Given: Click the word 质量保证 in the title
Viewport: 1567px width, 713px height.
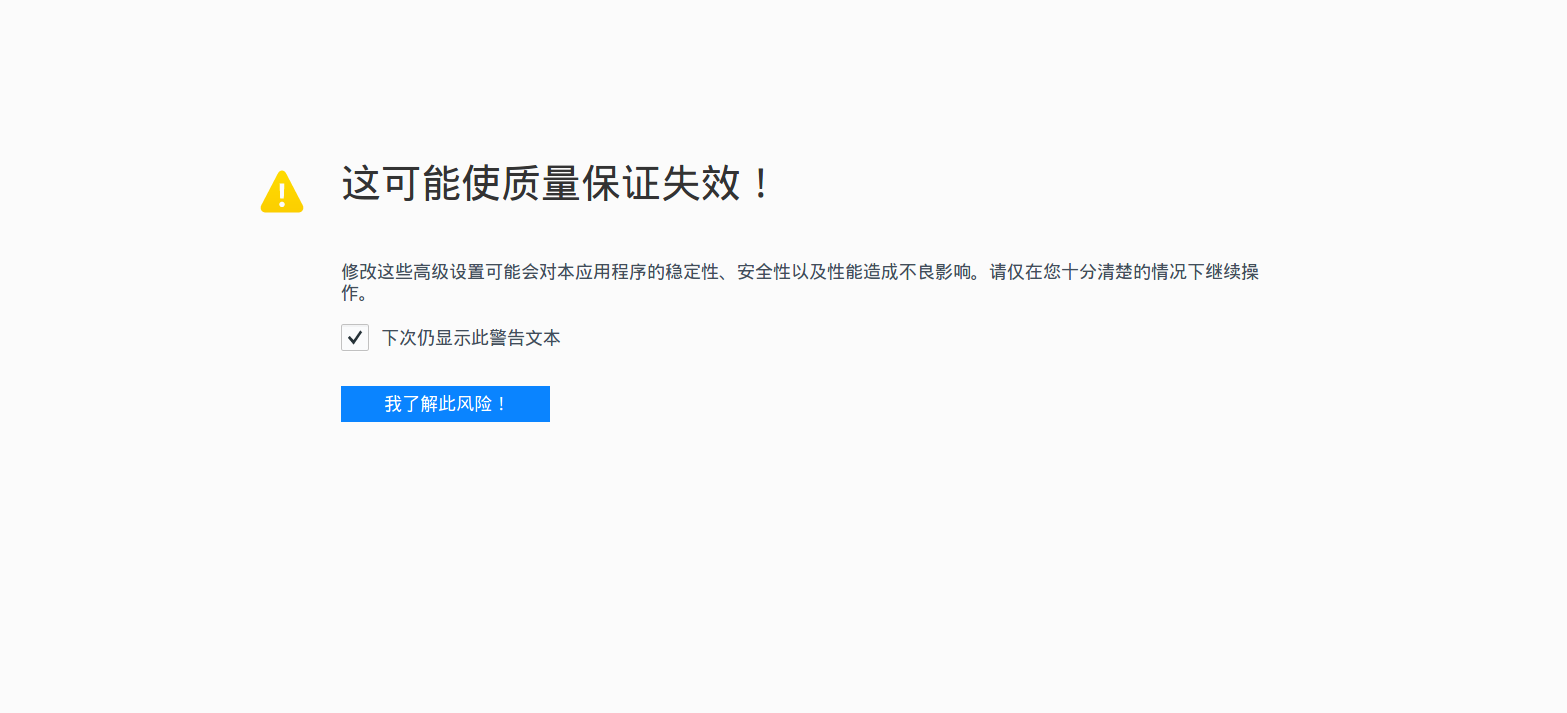Looking at the screenshot, I should tap(582, 184).
